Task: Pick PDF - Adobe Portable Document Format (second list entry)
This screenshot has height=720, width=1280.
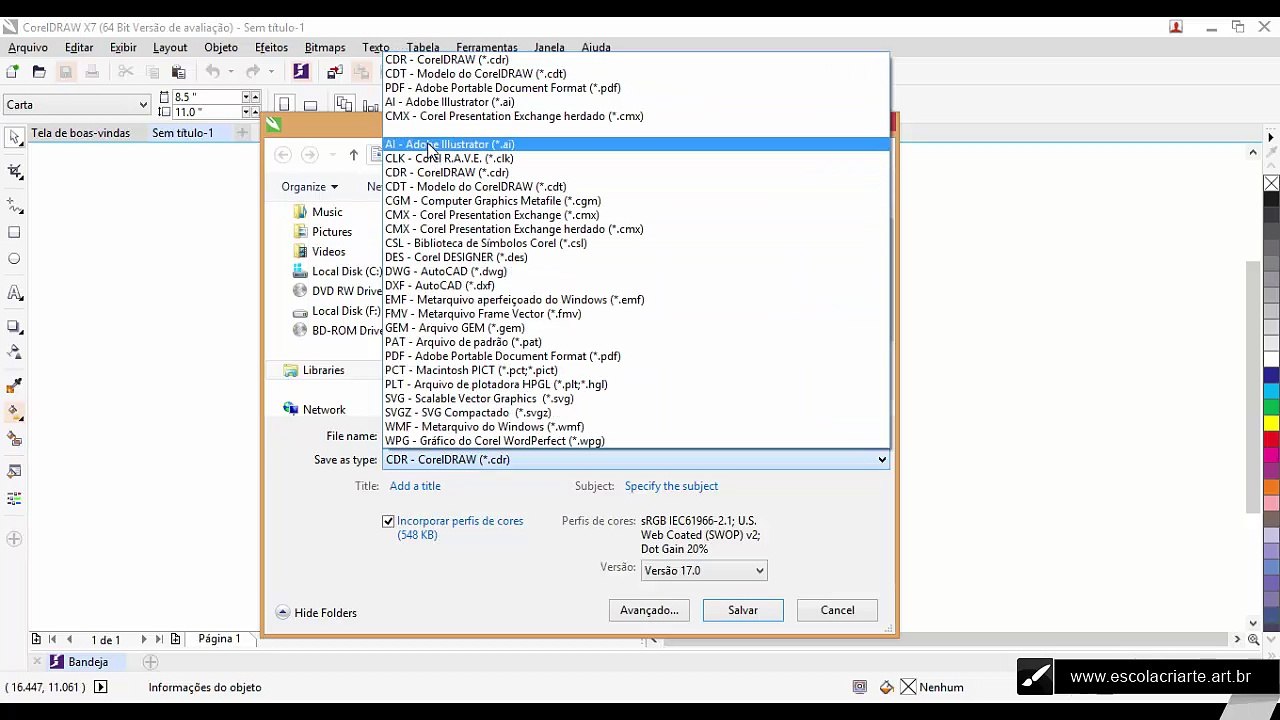Action: [636, 356]
